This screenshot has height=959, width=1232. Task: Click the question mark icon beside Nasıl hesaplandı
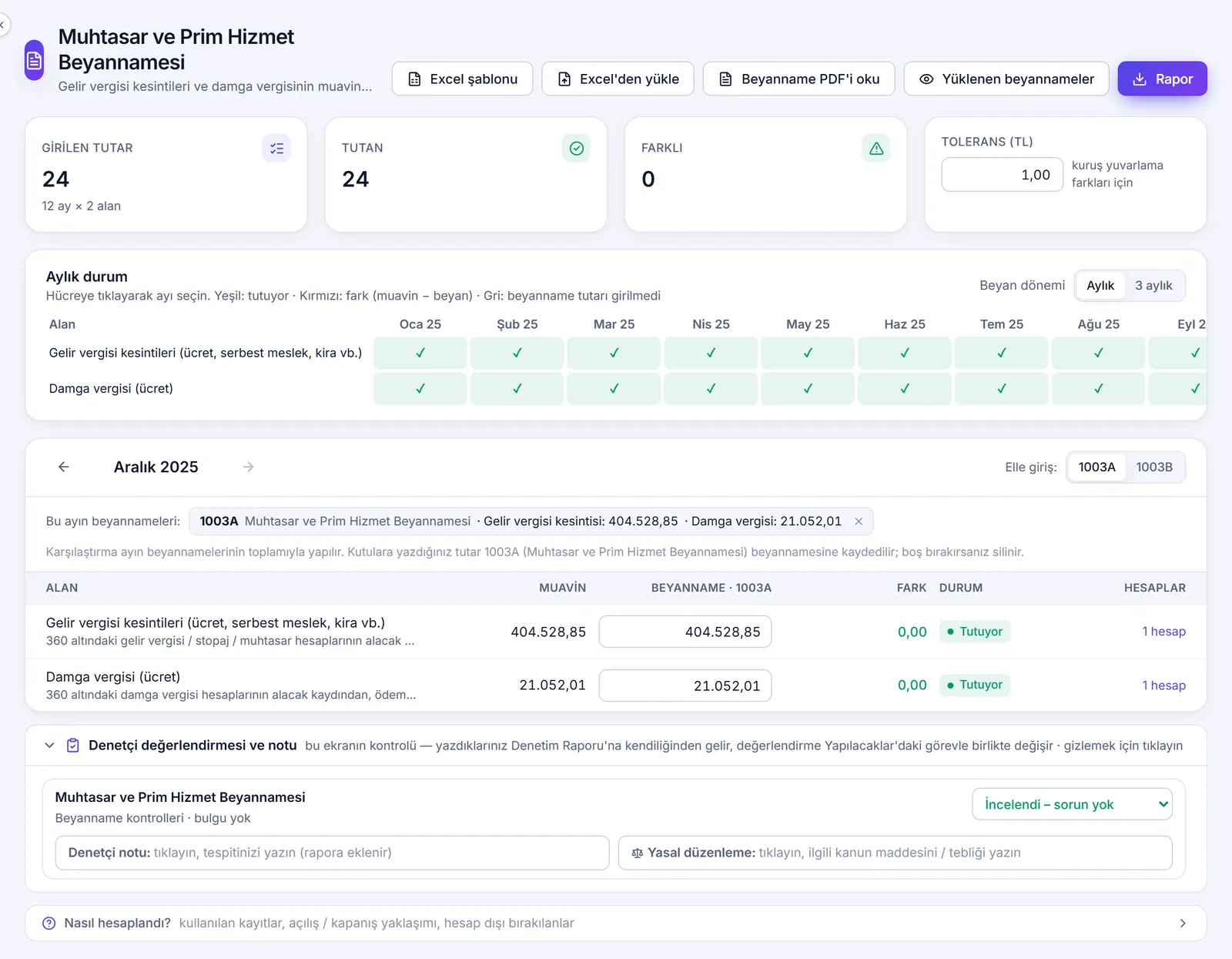(49, 924)
